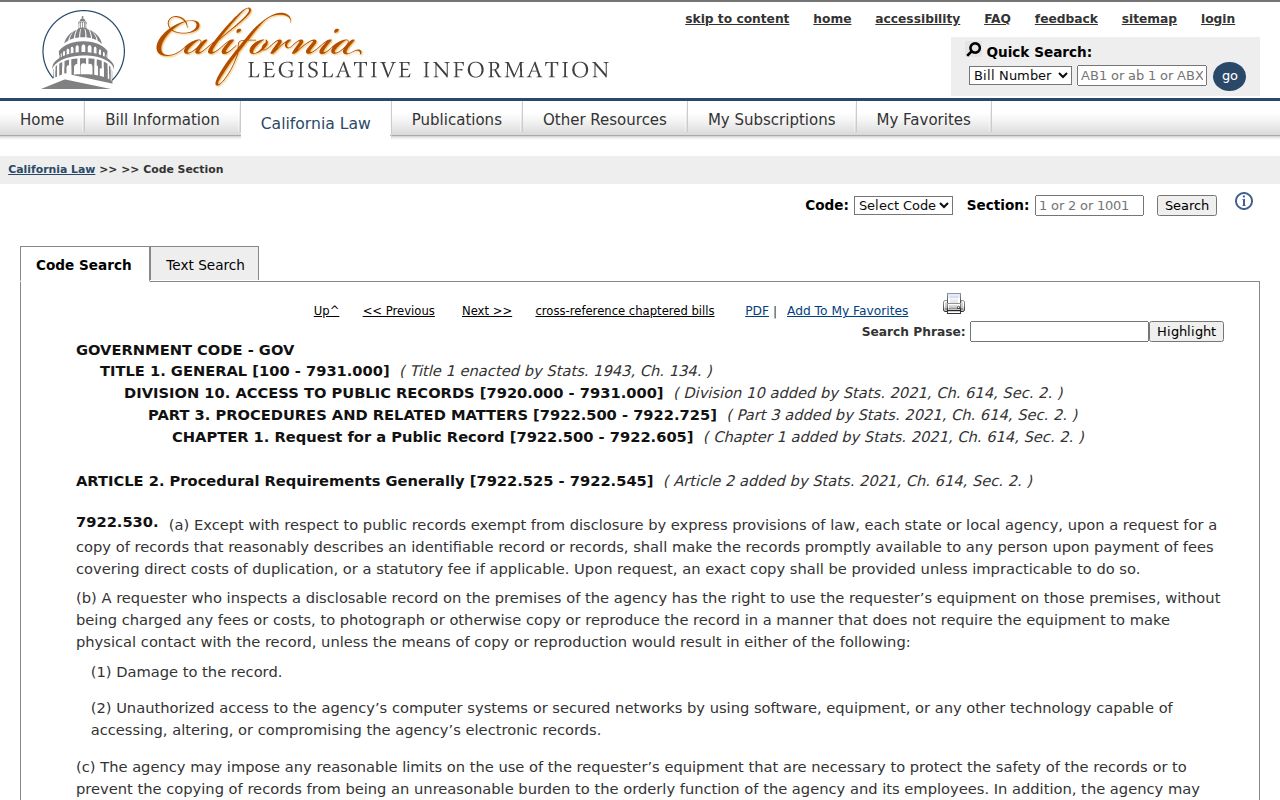Click the Highlight button
This screenshot has width=1280, height=800.
point(1186,331)
